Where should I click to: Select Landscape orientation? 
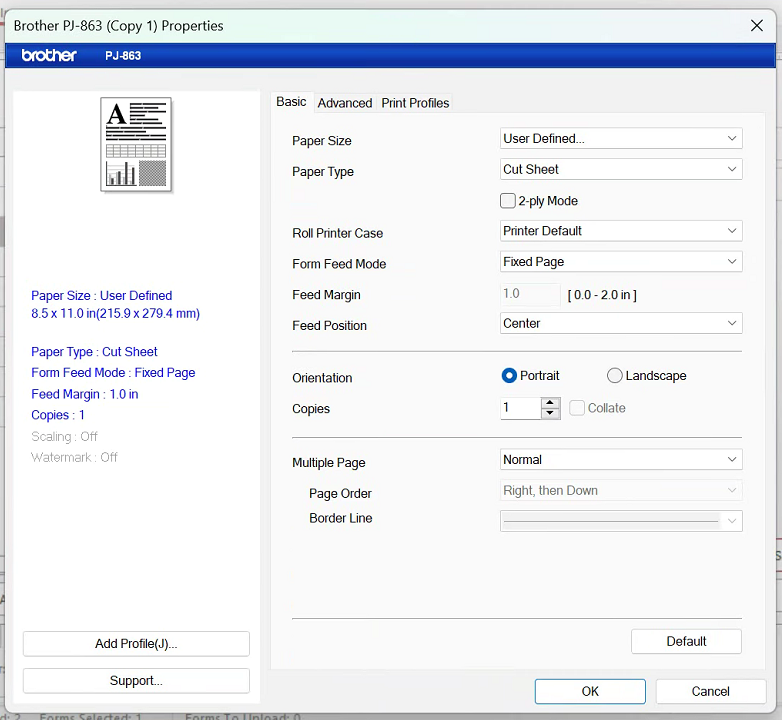tap(614, 376)
